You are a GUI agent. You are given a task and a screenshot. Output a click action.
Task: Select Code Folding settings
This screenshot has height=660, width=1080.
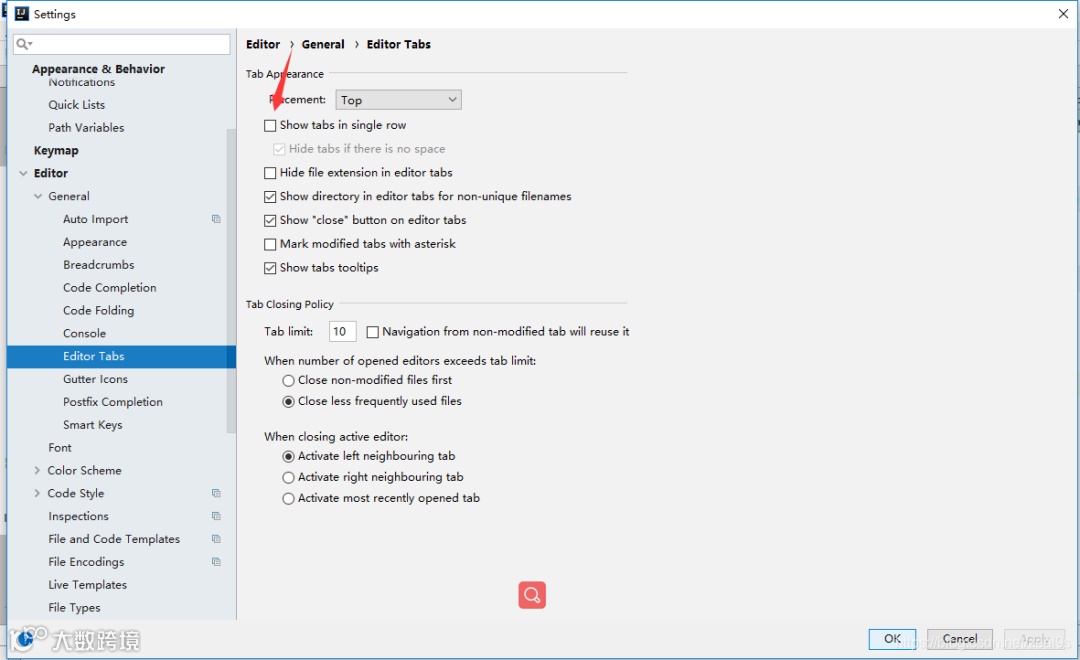tap(98, 310)
